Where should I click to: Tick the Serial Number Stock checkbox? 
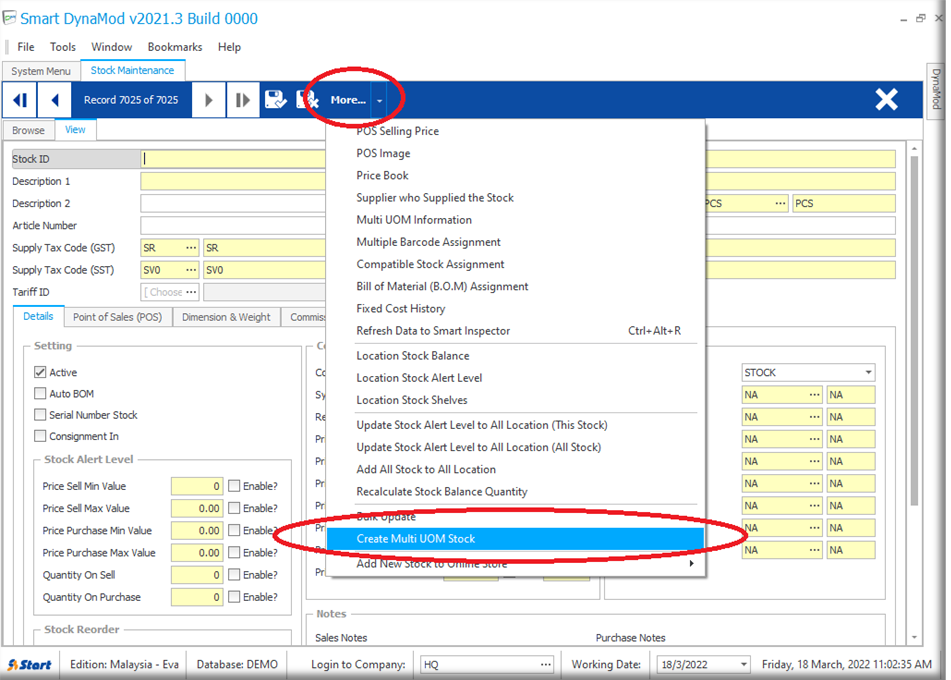pyautogui.click(x=41, y=415)
